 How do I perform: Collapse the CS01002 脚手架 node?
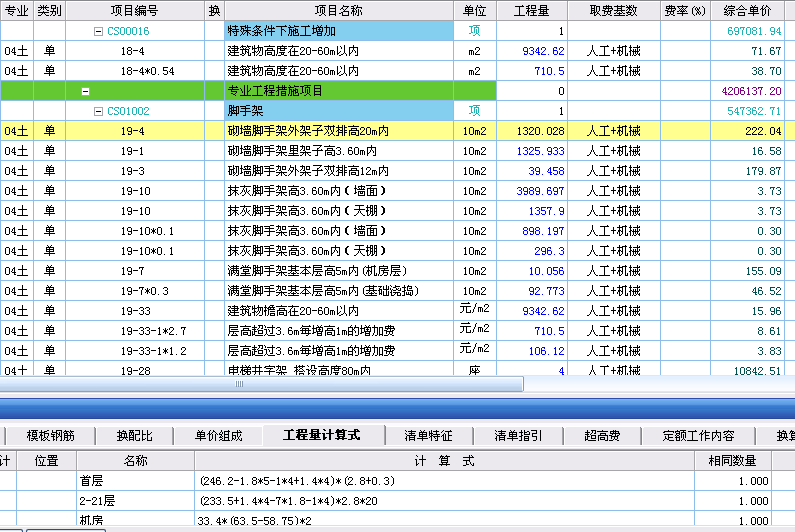98,112
